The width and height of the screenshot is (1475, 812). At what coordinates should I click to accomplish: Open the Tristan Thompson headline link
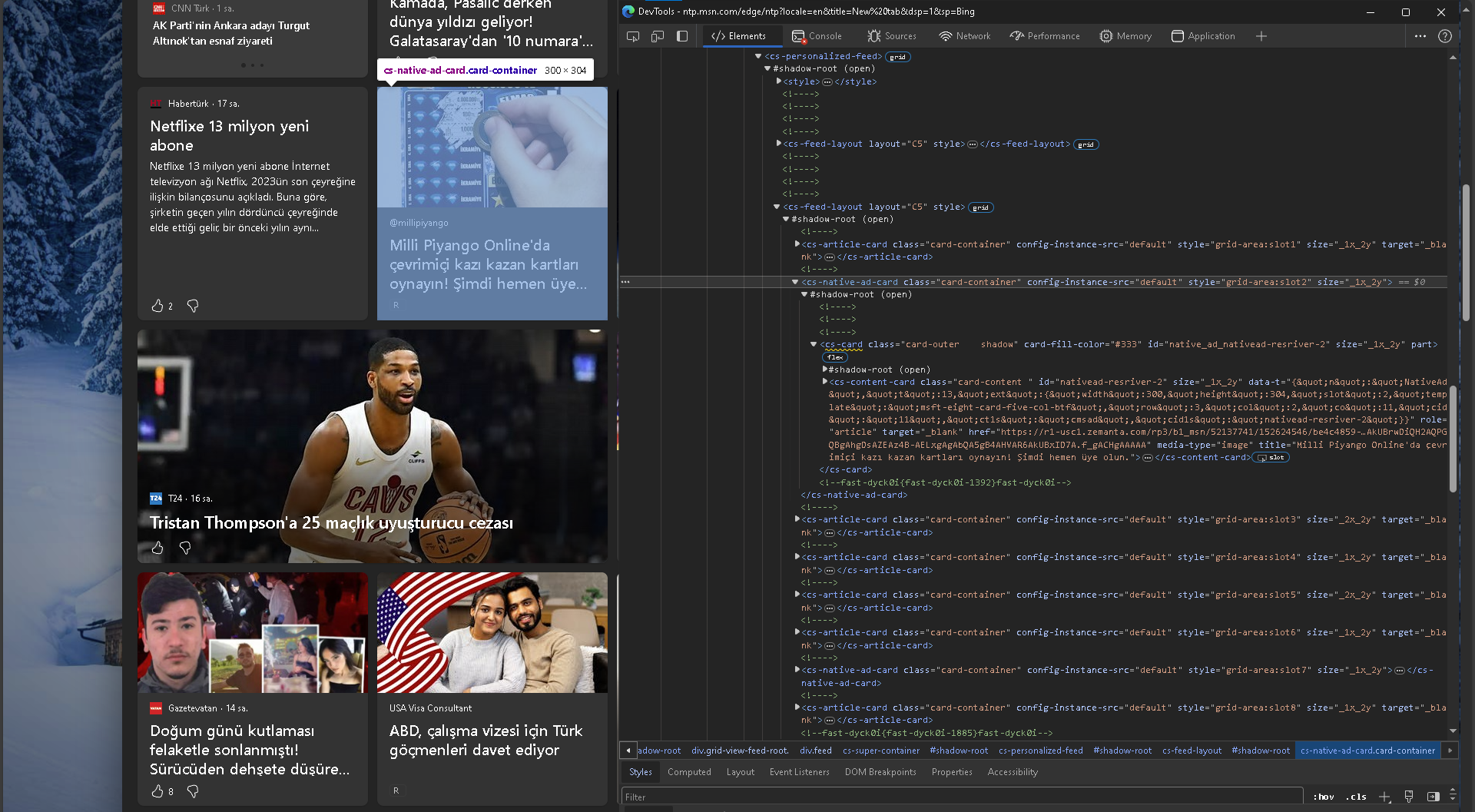(x=331, y=523)
